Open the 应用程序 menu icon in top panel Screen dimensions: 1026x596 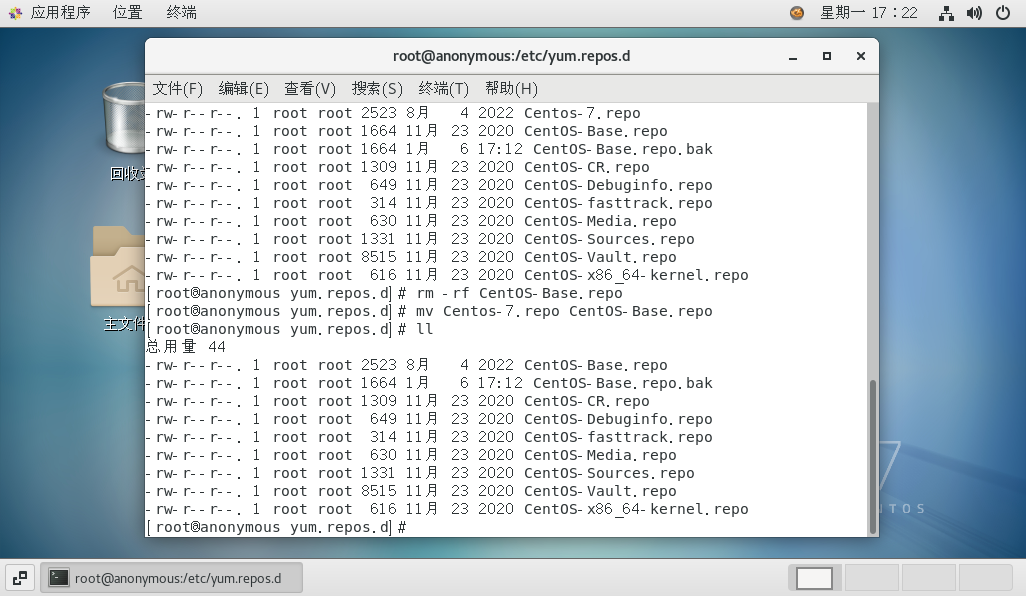15,12
